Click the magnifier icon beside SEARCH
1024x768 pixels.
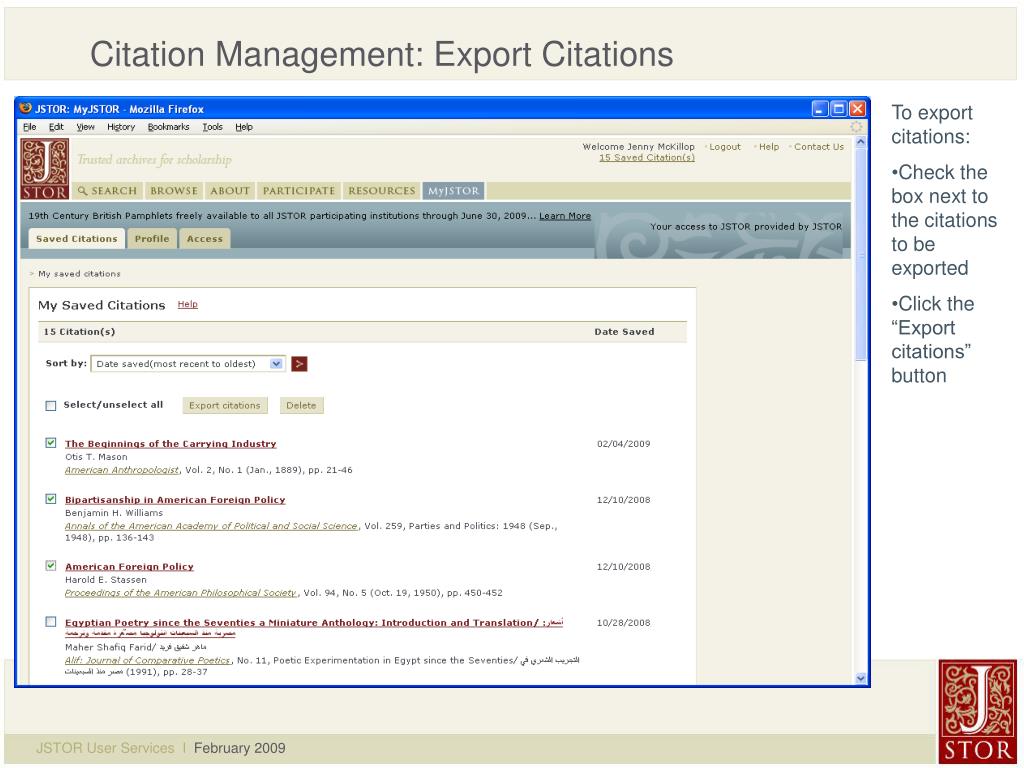click(82, 191)
